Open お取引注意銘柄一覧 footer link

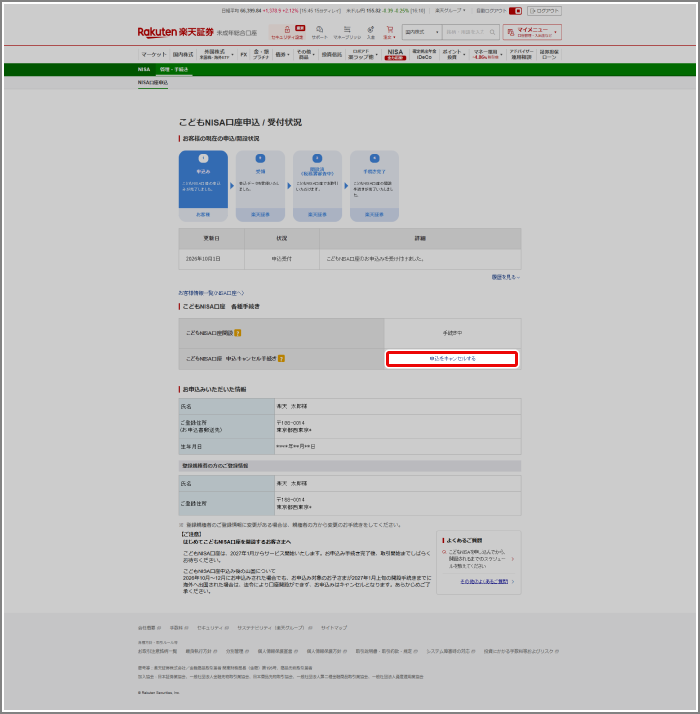pos(158,652)
